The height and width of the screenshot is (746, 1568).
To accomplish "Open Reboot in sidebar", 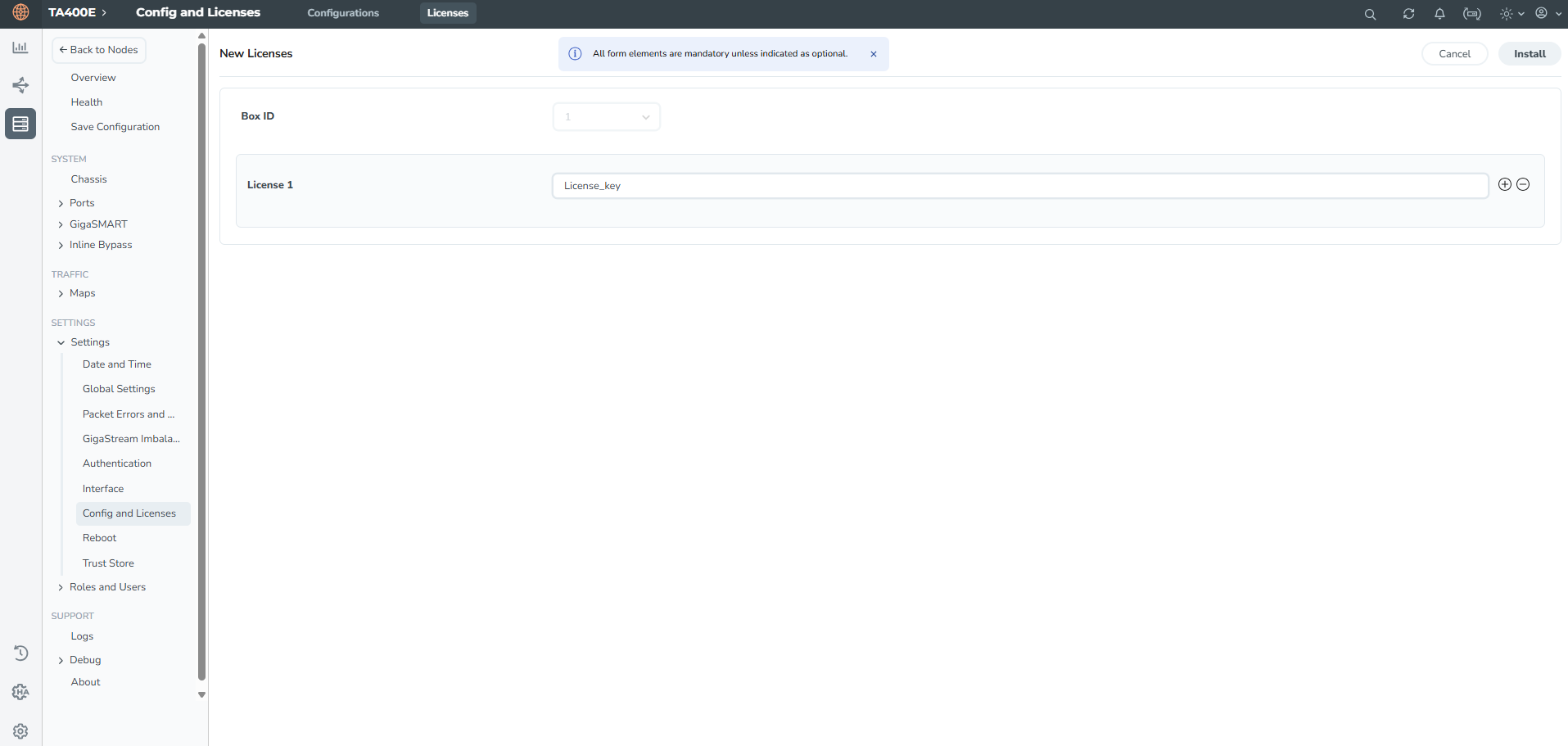I will pyautogui.click(x=100, y=538).
